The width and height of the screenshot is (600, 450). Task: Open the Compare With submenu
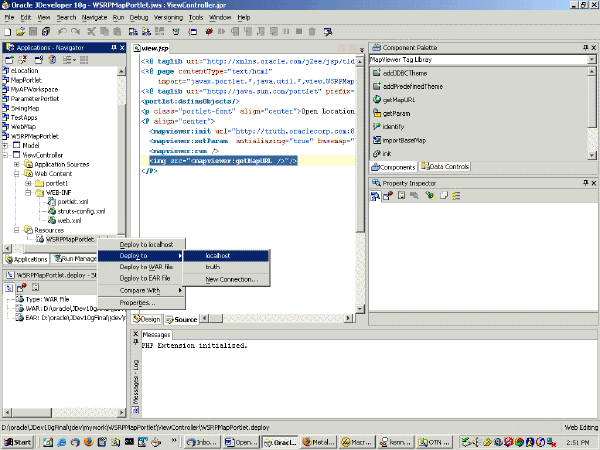tap(142, 290)
